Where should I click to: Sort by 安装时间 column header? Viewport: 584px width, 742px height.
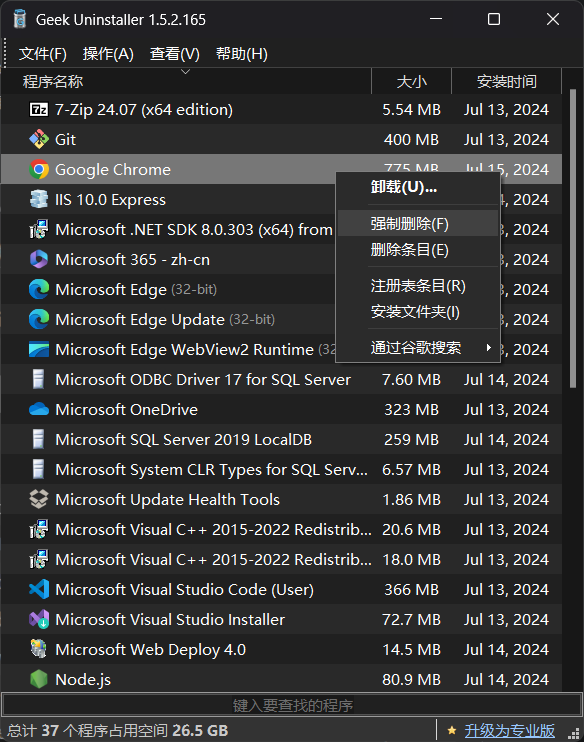pyautogui.click(x=506, y=81)
